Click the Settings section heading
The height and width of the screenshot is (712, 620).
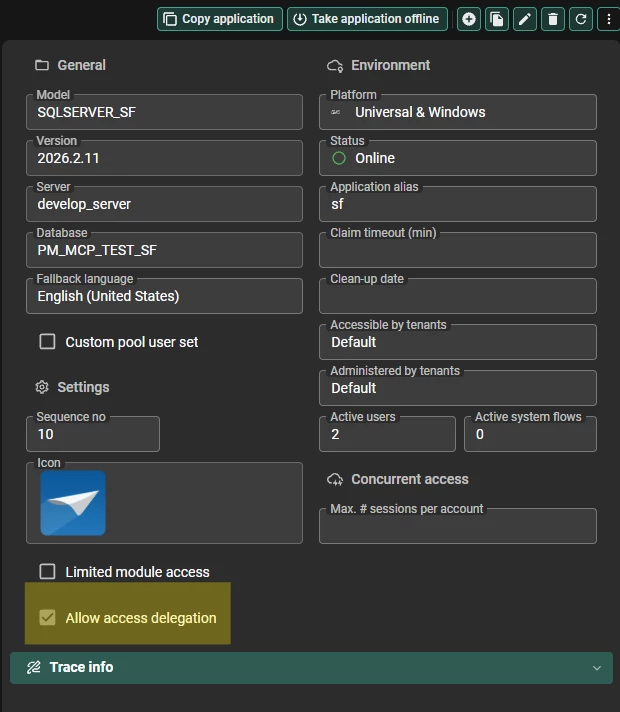click(x=83, y=387)
